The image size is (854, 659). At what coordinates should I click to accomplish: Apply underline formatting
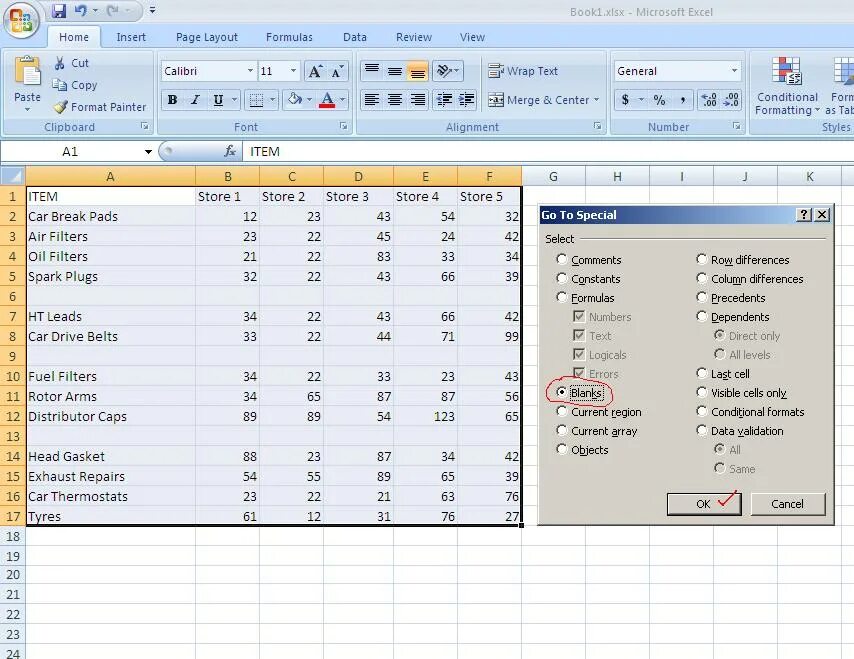click(218, 100)
